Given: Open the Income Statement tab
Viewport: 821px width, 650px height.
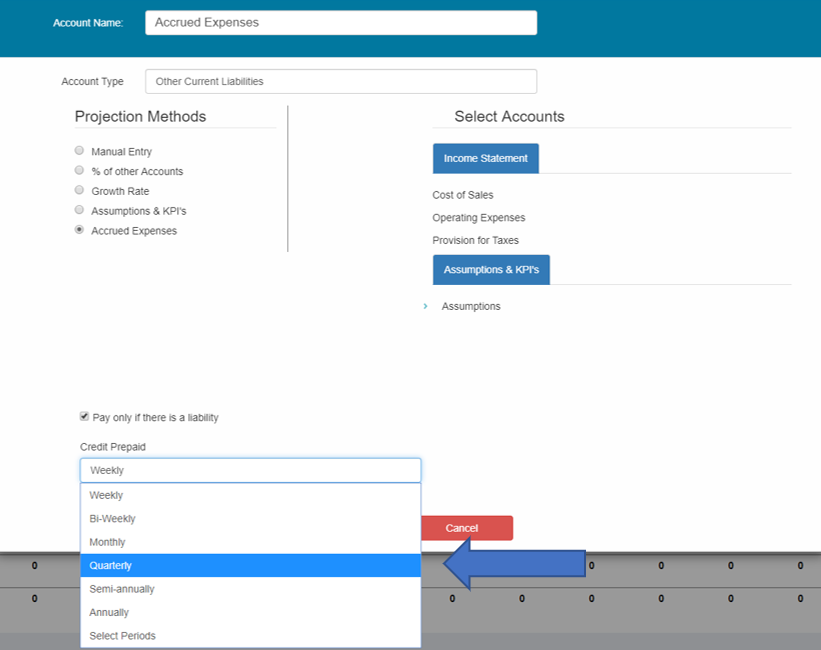Looking at the screenshot, I should [x=485, y=158].
